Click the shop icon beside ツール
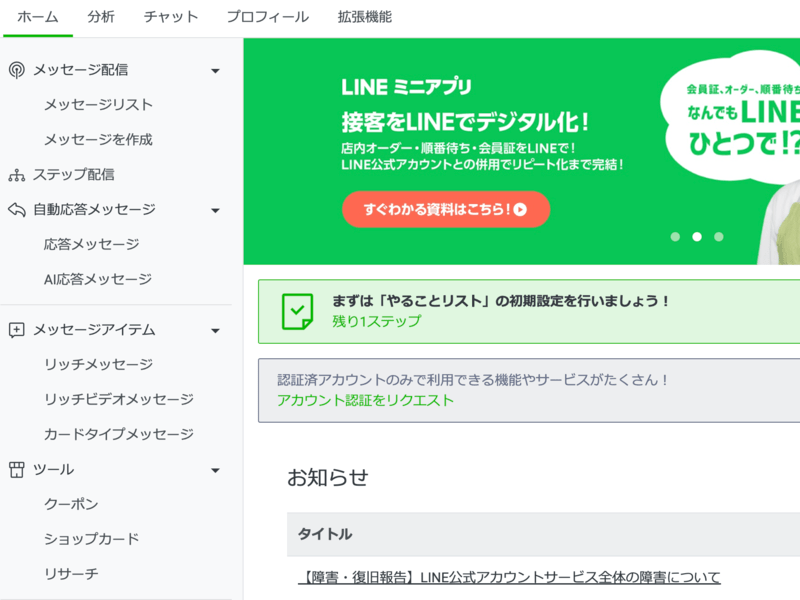 tap(16, 469)
